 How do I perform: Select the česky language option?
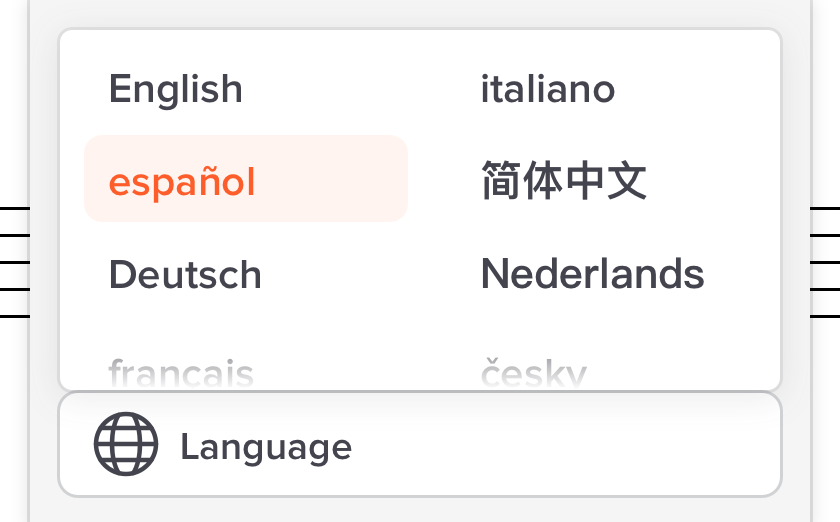coord(533,374)
